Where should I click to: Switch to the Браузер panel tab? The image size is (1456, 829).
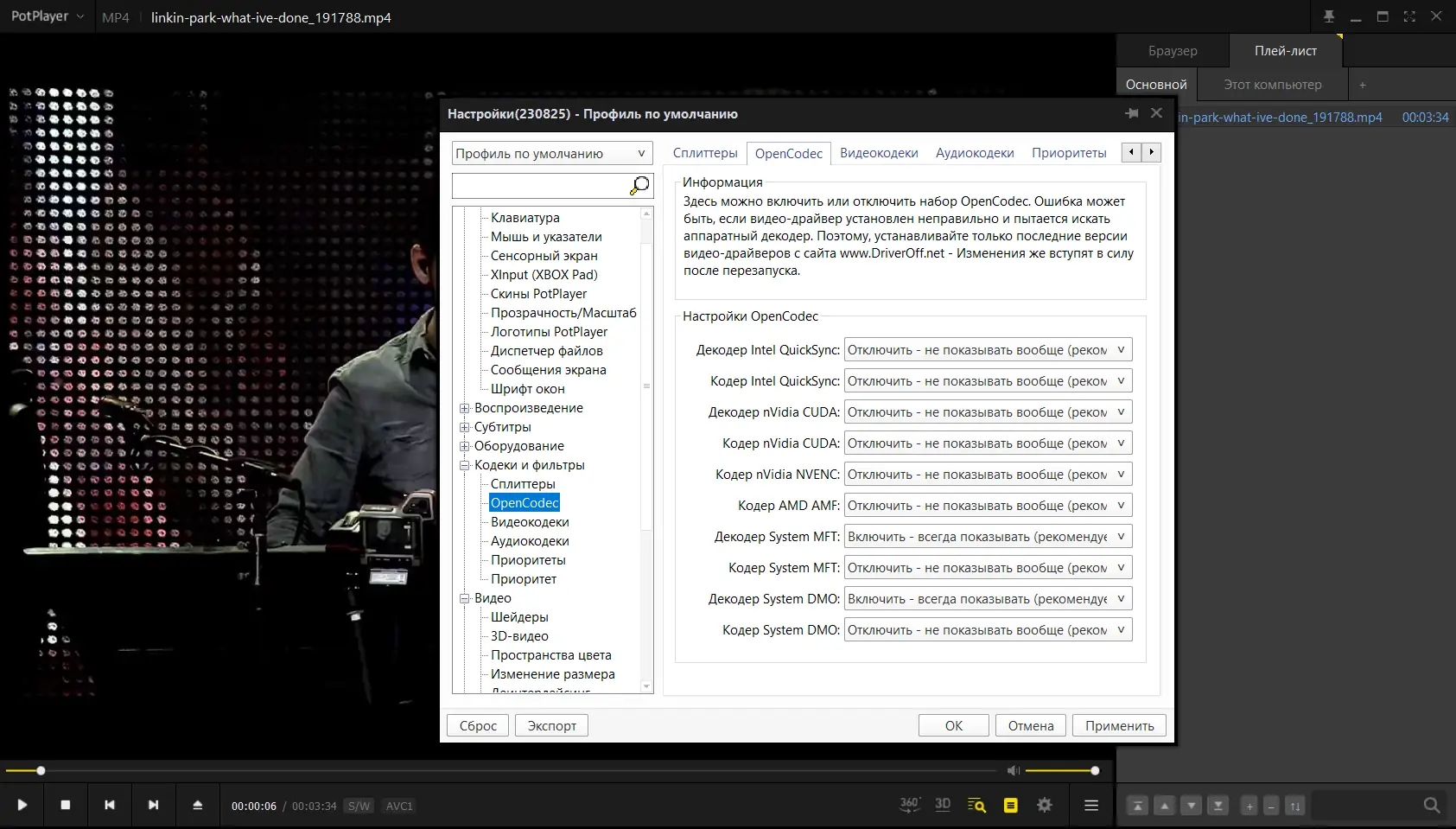pyautogui.click(x=1173, y=51)
